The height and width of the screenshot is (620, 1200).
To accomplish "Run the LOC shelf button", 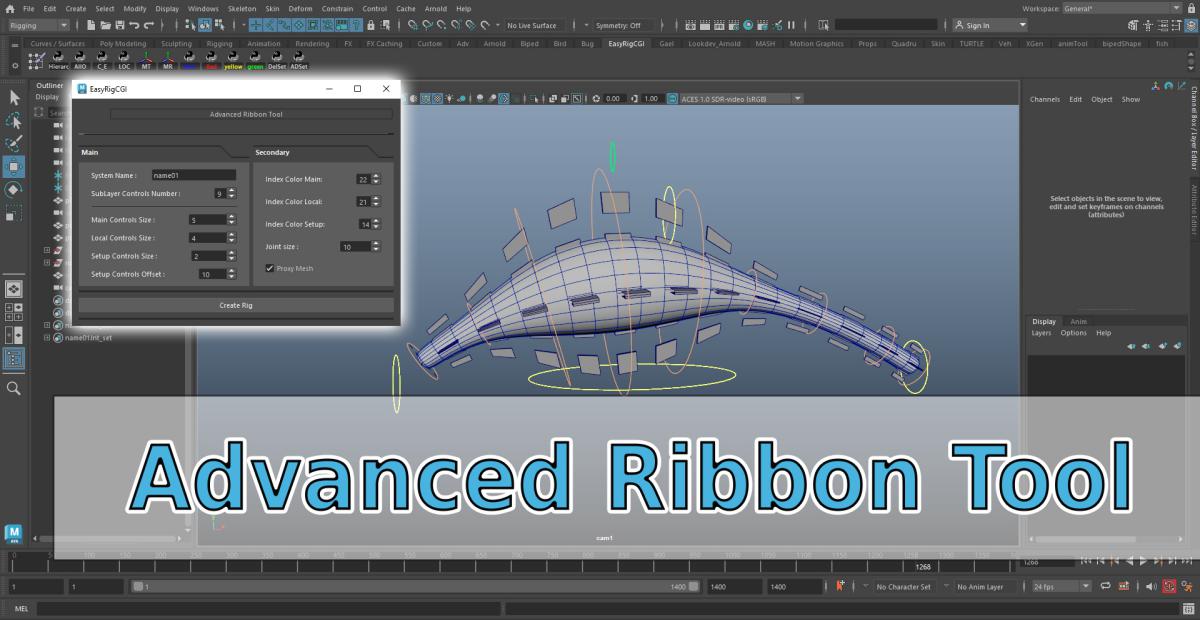I will [x=124, y=60].
